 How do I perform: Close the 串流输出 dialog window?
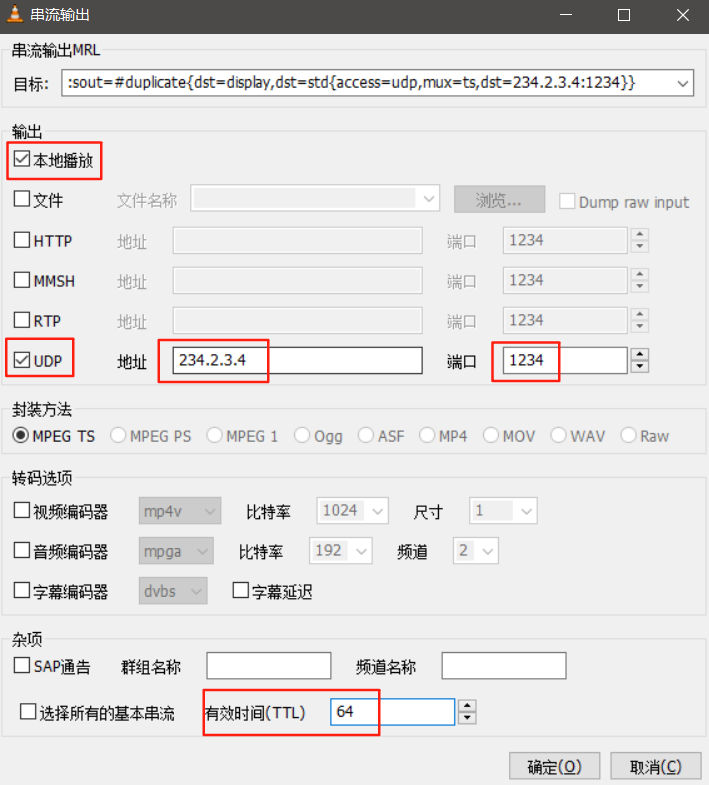682,15
